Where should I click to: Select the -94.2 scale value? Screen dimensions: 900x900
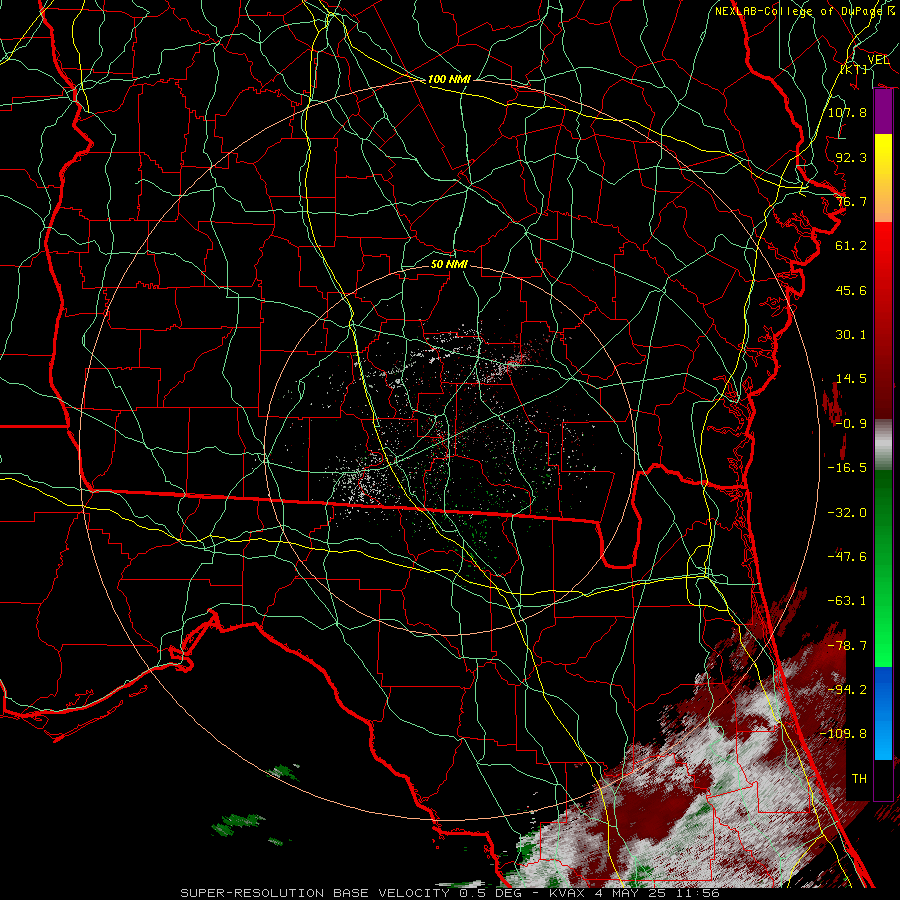click(847, 690)
